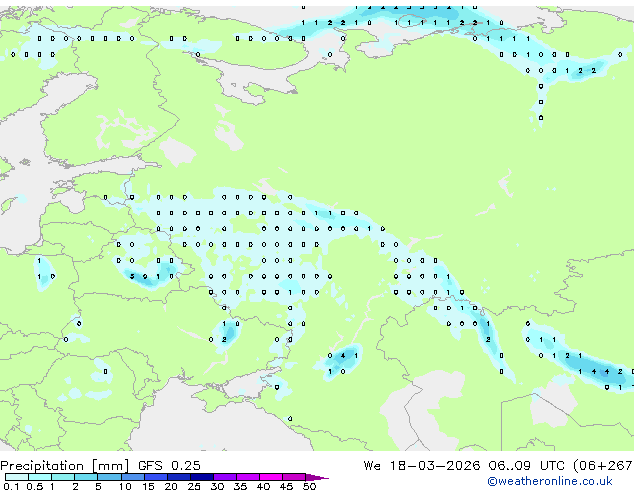Select the 30–35 mm purple legend swatch
634x490 pixels.
click(225, 477)
